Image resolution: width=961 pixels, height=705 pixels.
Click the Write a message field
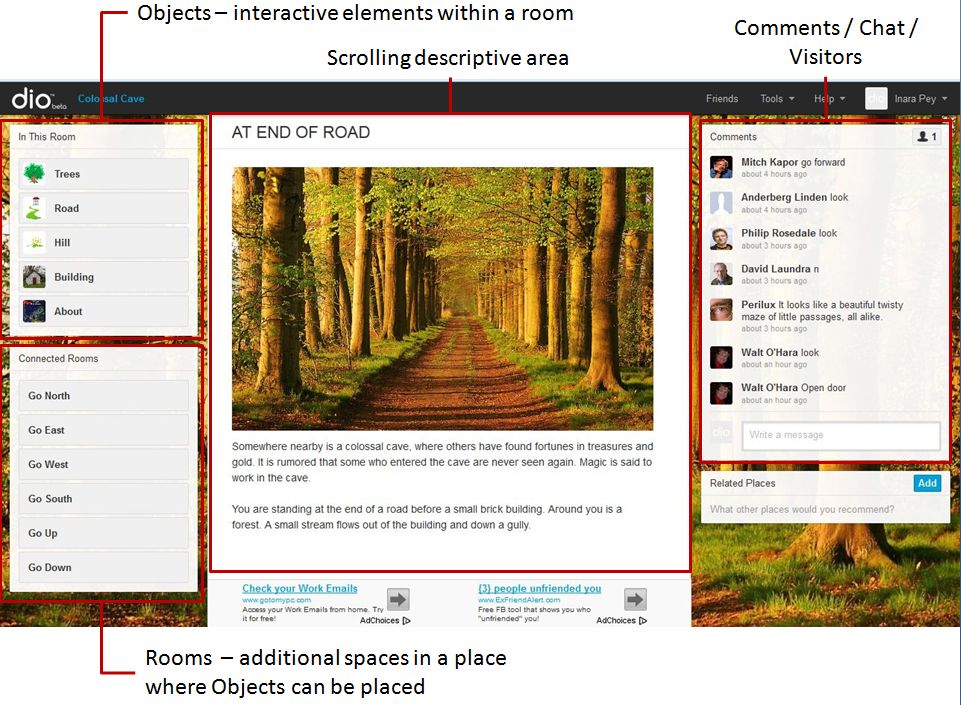(840, 435)
